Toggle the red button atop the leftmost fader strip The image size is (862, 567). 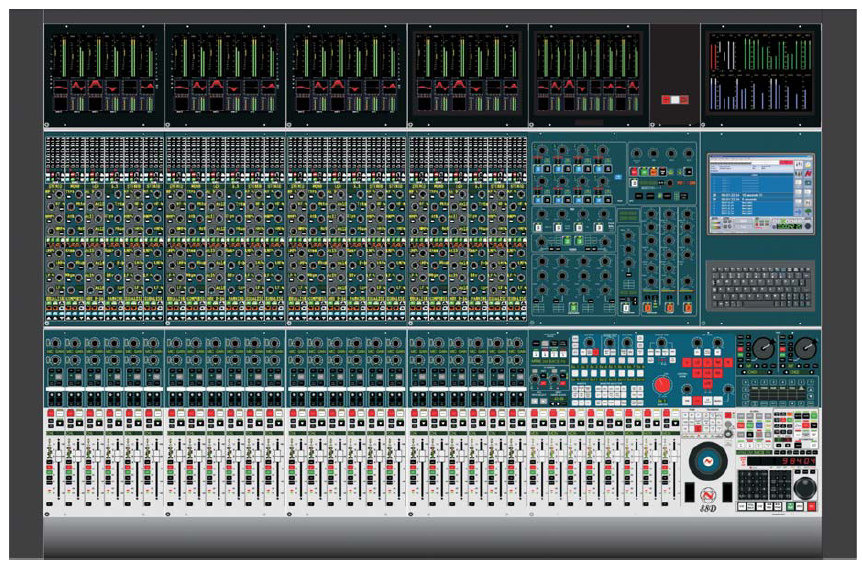[51, 413]
